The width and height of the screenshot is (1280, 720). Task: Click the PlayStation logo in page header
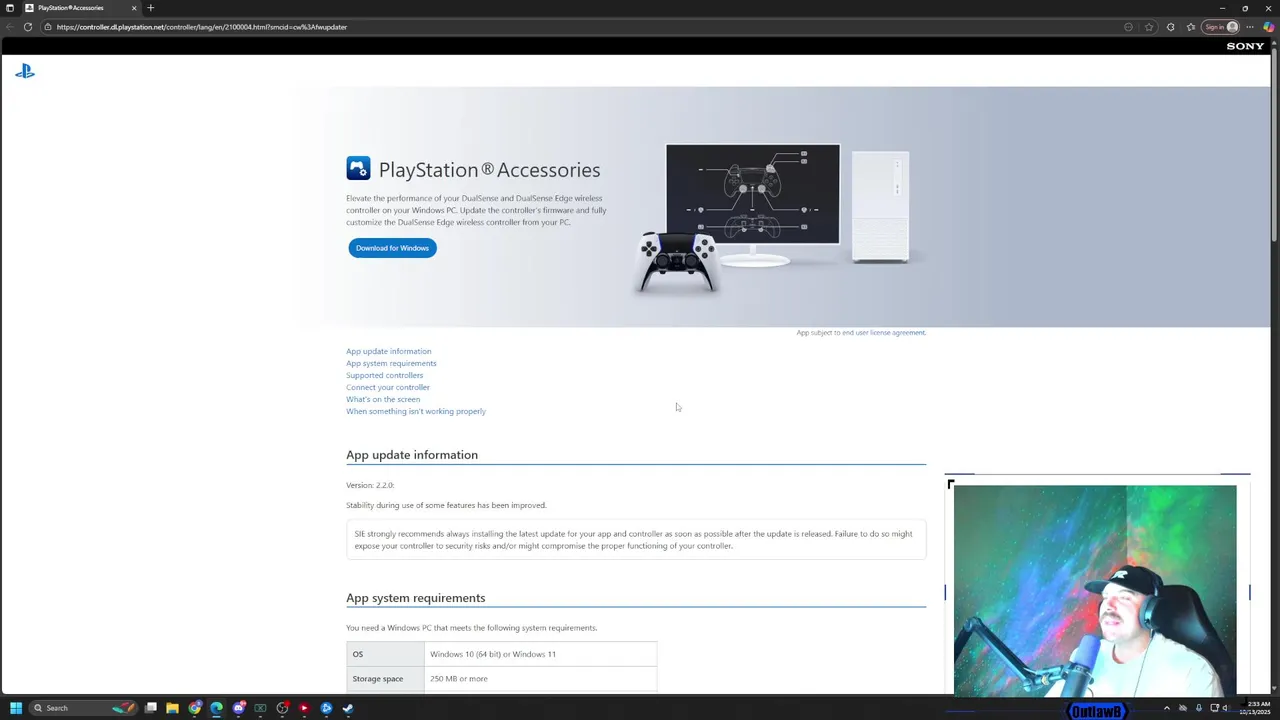pos(25,71)
